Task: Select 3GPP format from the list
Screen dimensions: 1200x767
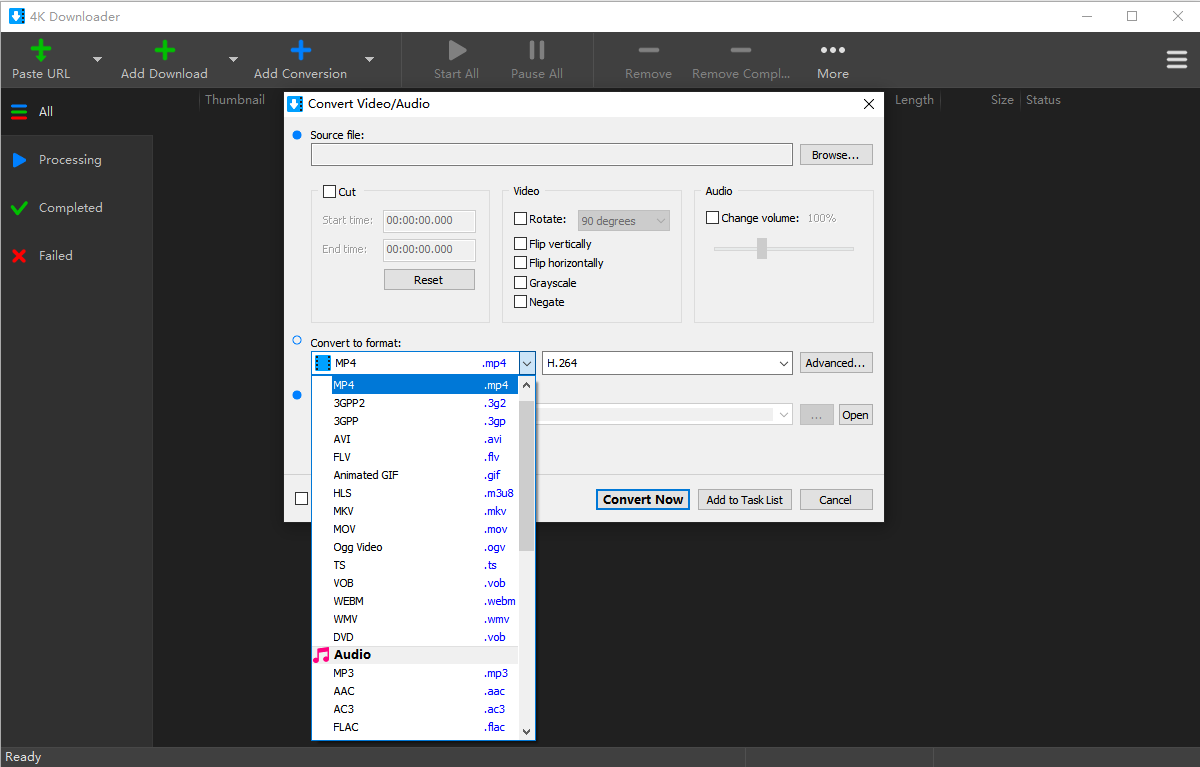Action: [415, 421]
